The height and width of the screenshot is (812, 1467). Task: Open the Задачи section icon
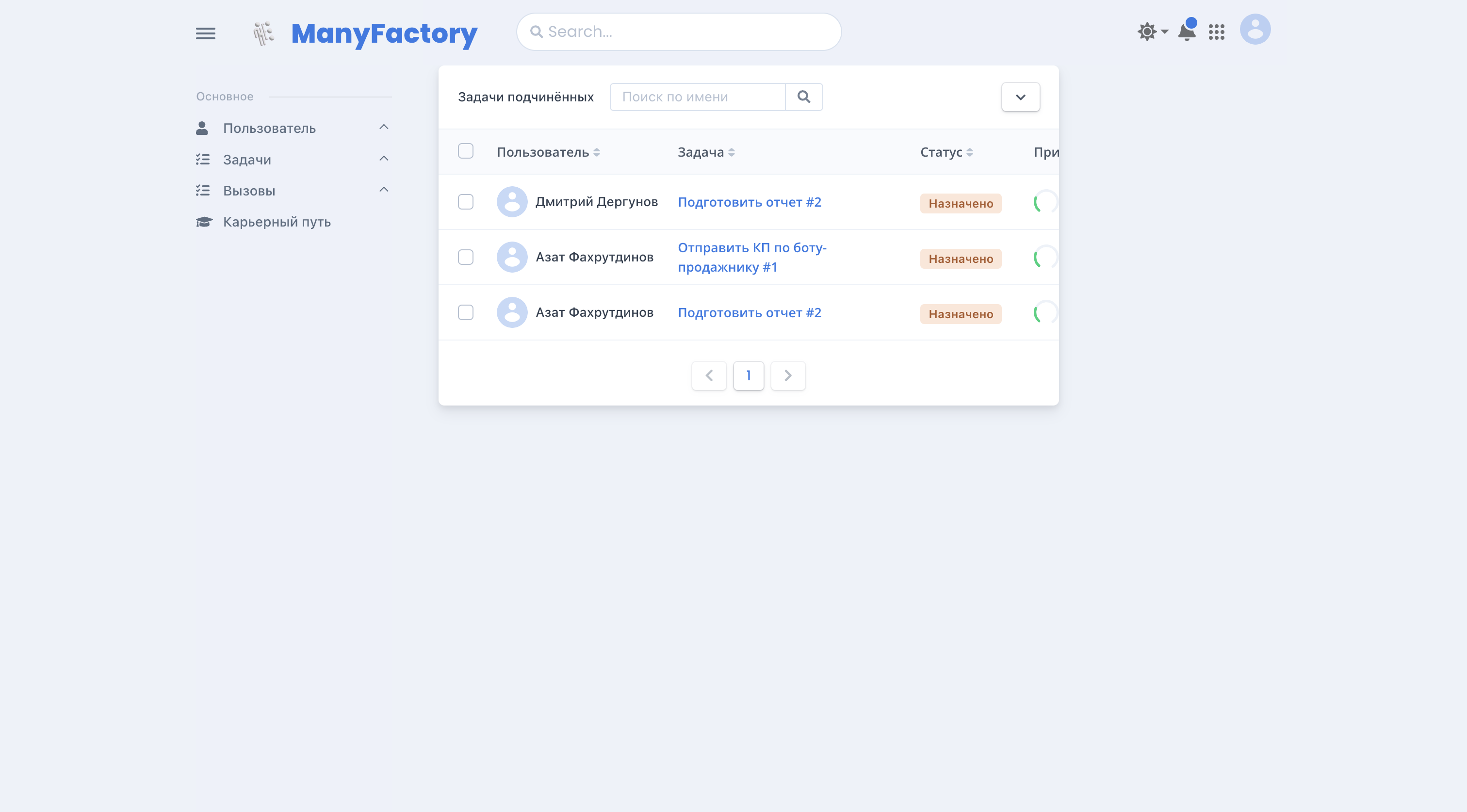click(203, 159)
